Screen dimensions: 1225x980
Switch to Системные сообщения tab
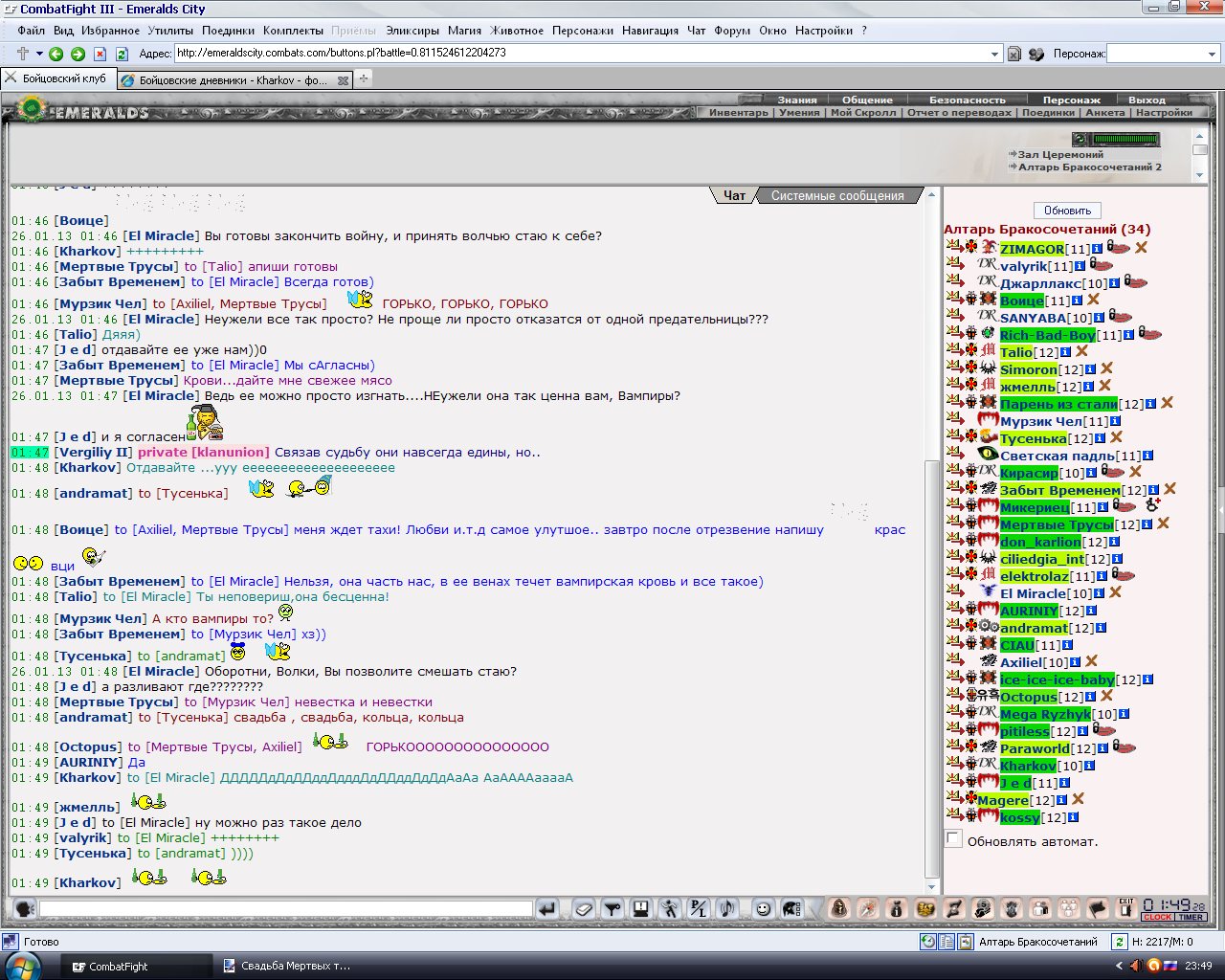(837, 195)
